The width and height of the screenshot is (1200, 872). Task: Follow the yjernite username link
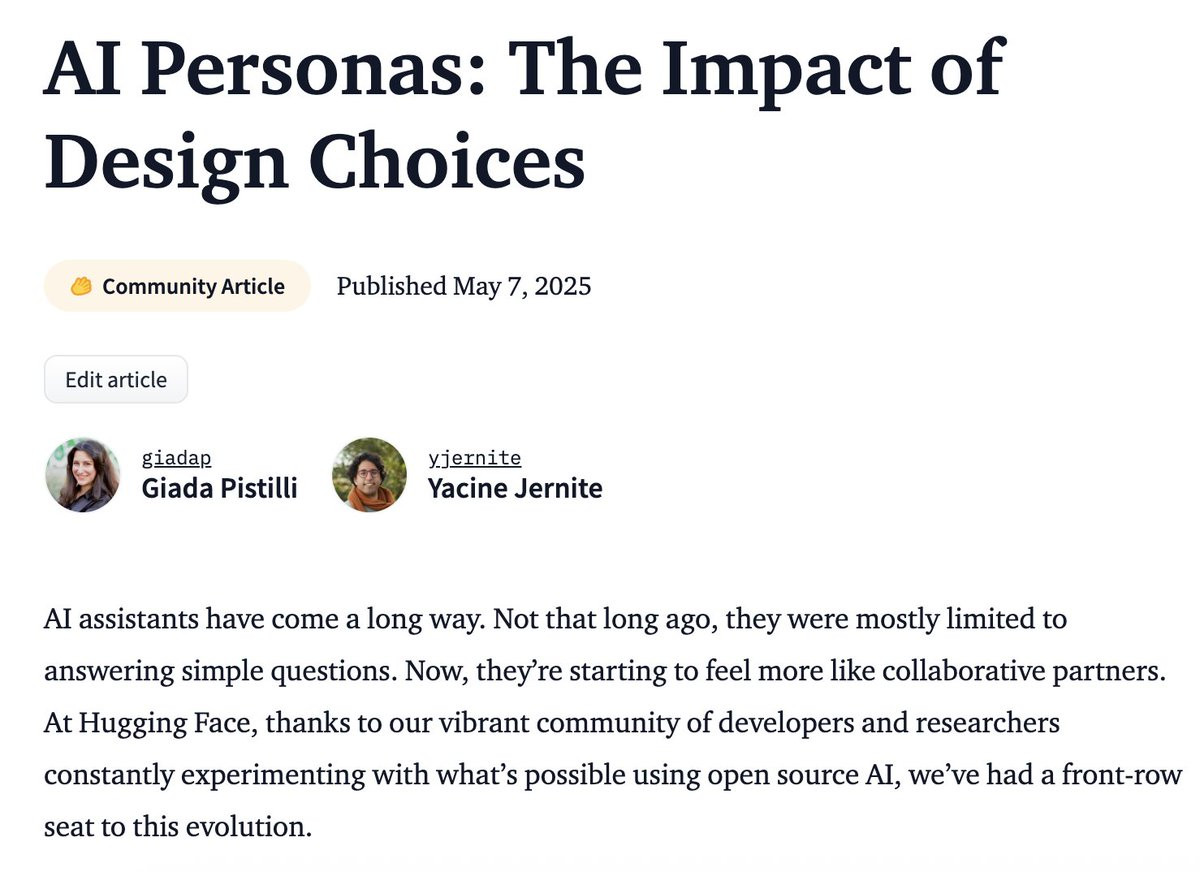click(474, 458)
